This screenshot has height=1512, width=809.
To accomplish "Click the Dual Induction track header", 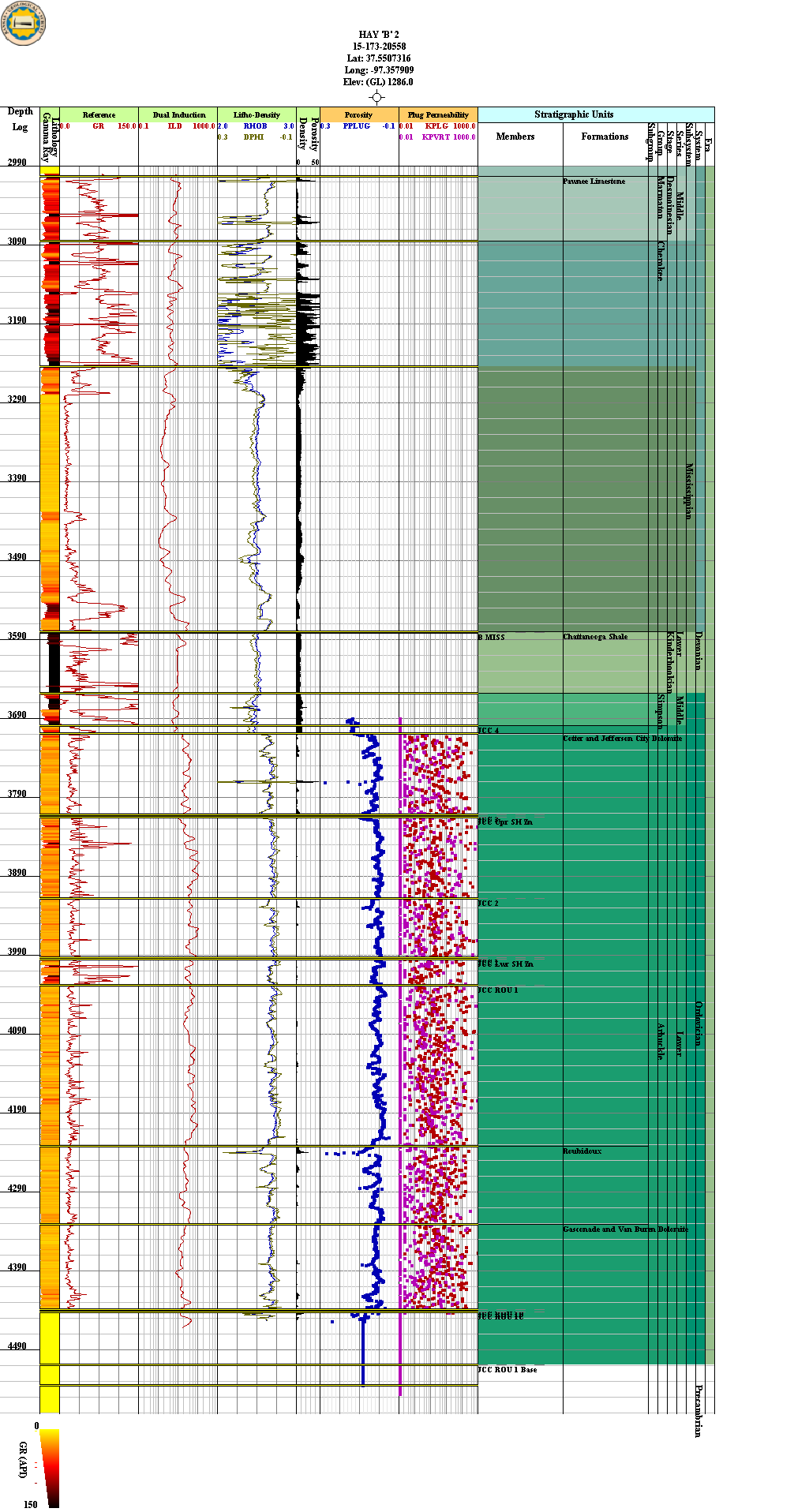I will coord(178,114).
